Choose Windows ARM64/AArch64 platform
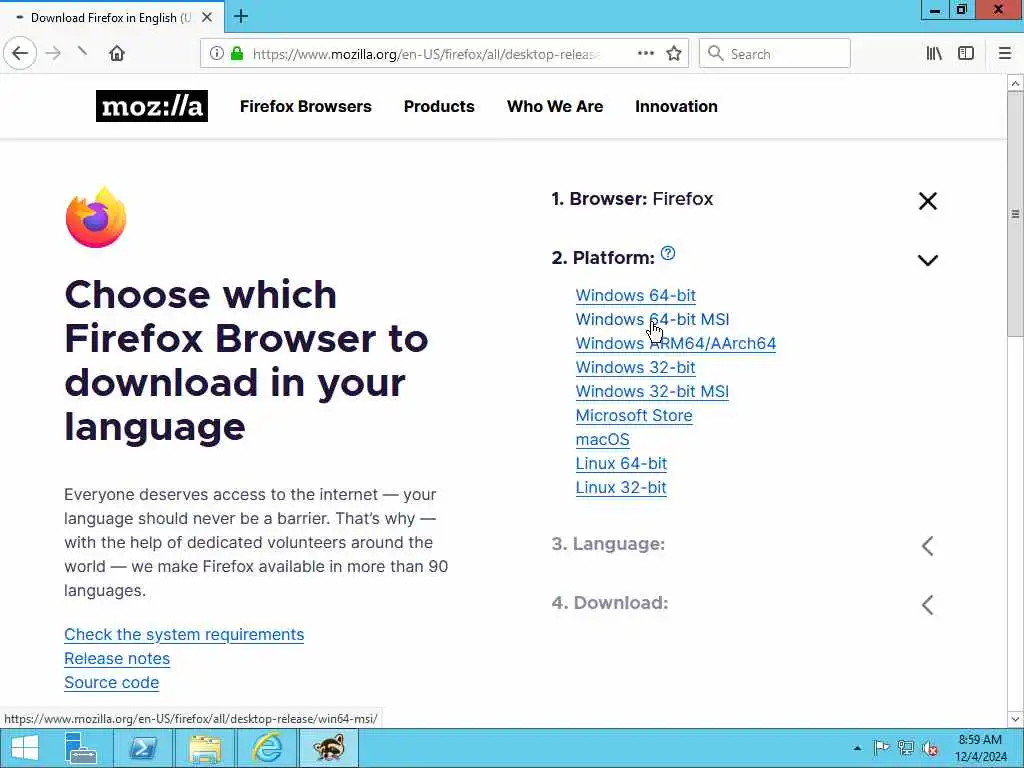 coord(675,344)
